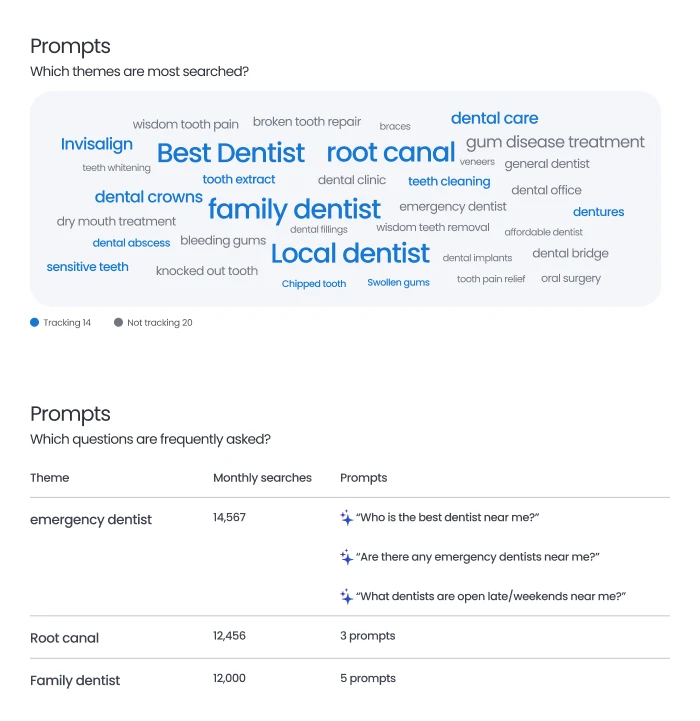Open the "Local dentist" cloud theme
The image size is (700, 721).
click(350, 254)
